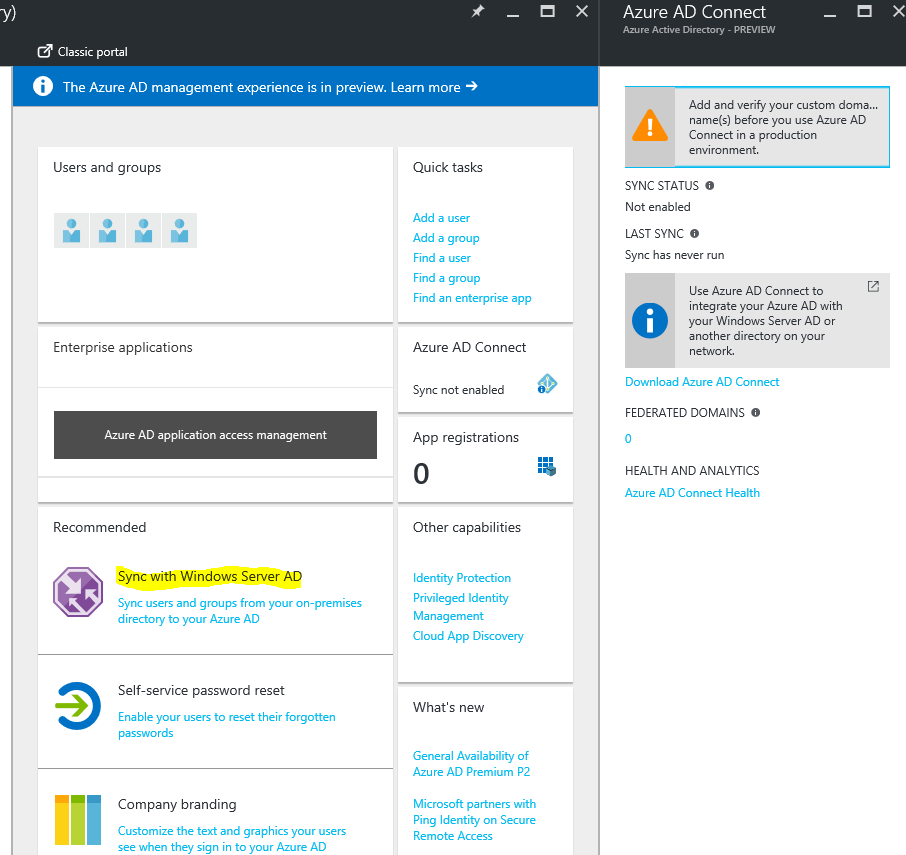This screenshot has width=906, height=855.
Task: Close the directory overview blade
Action: [582, 11]
